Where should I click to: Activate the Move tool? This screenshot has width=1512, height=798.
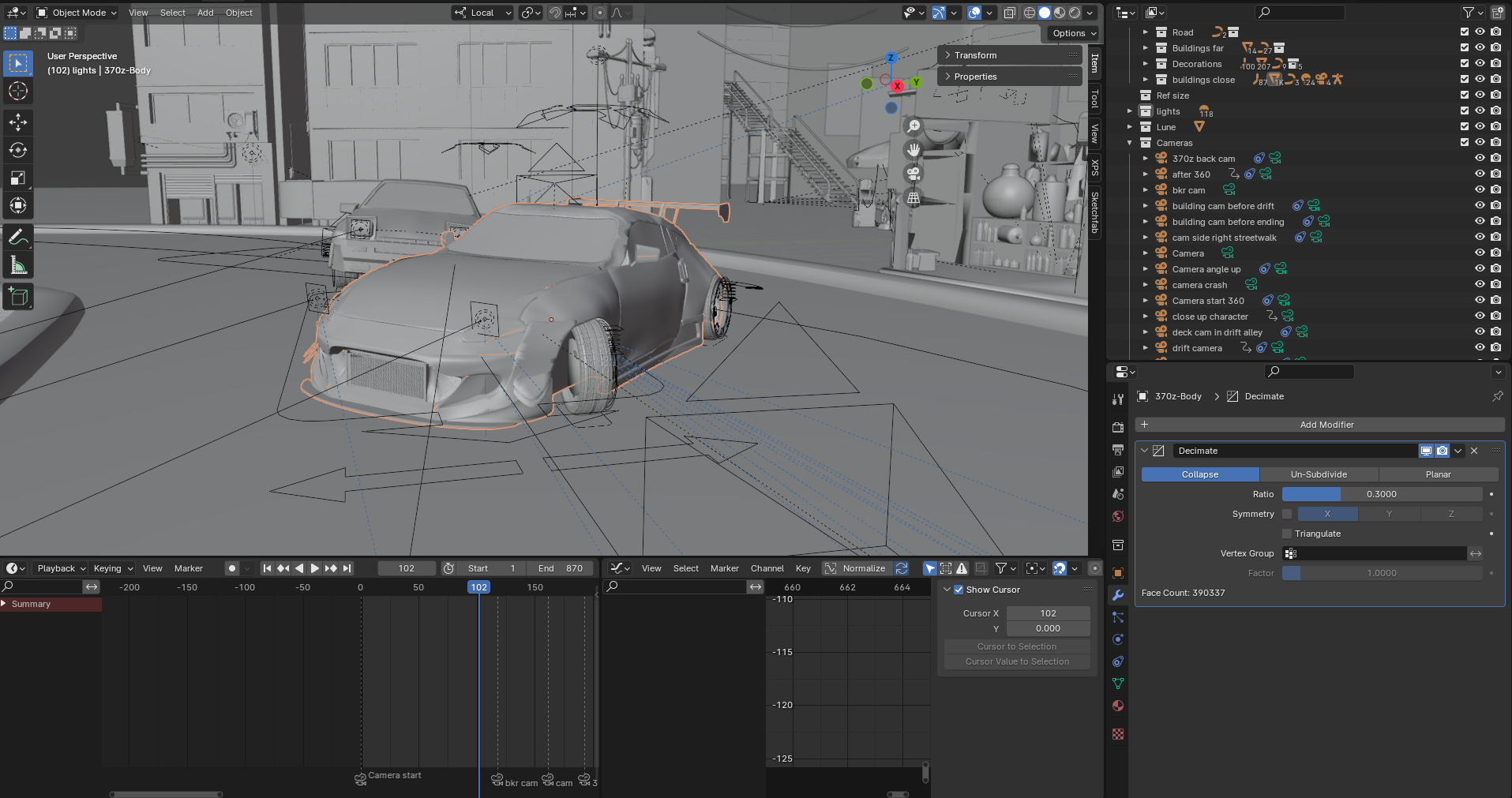tap(18, 122)
